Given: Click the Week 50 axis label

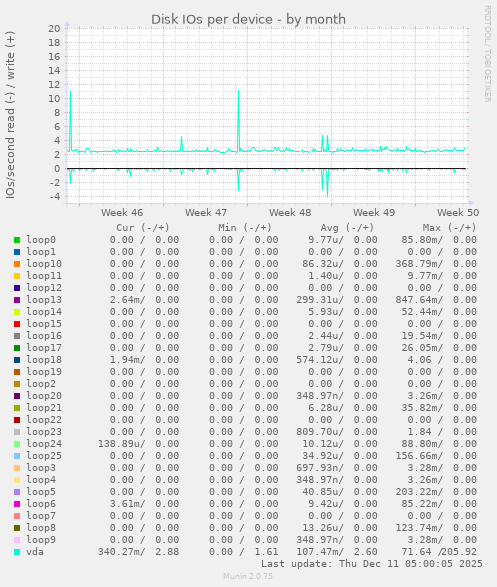Looking at the screenshot, I should point(458,213).
